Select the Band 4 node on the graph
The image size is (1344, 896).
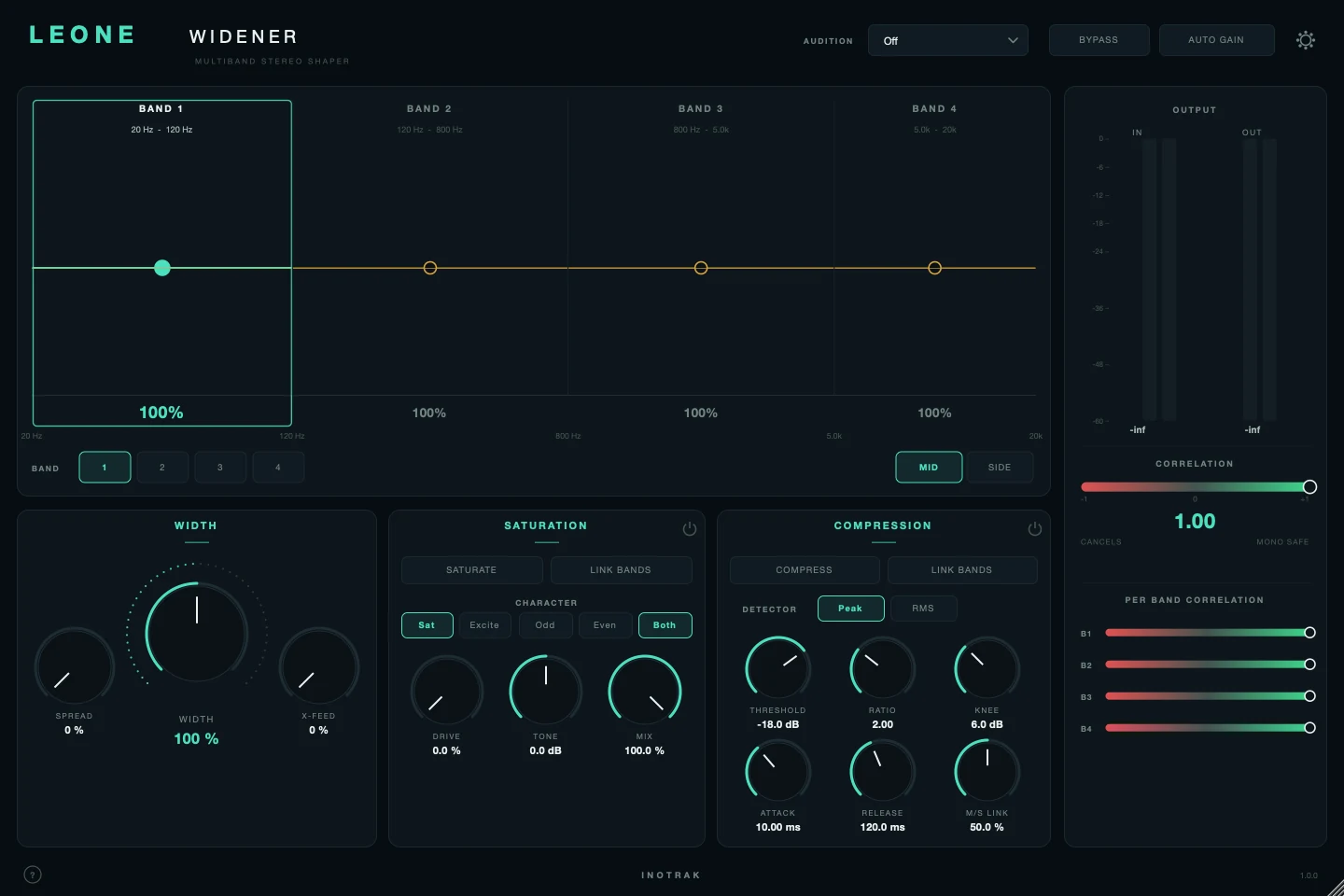pyautogui.click(x=934, y=268)
